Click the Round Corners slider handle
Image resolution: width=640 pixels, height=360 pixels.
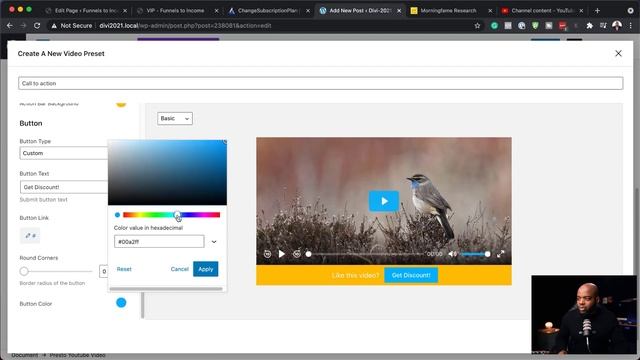point(24,271)
